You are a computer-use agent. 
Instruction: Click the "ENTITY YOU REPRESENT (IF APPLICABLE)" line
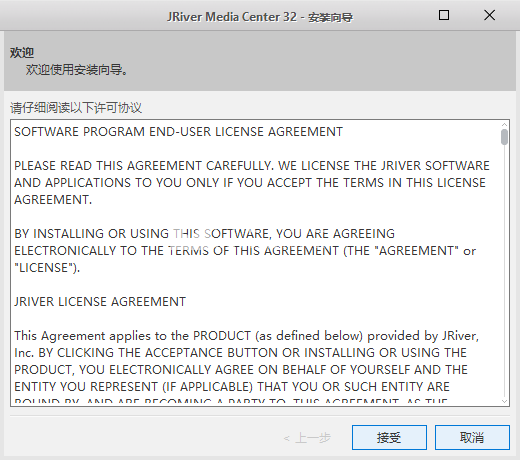[x=232, y=387]
